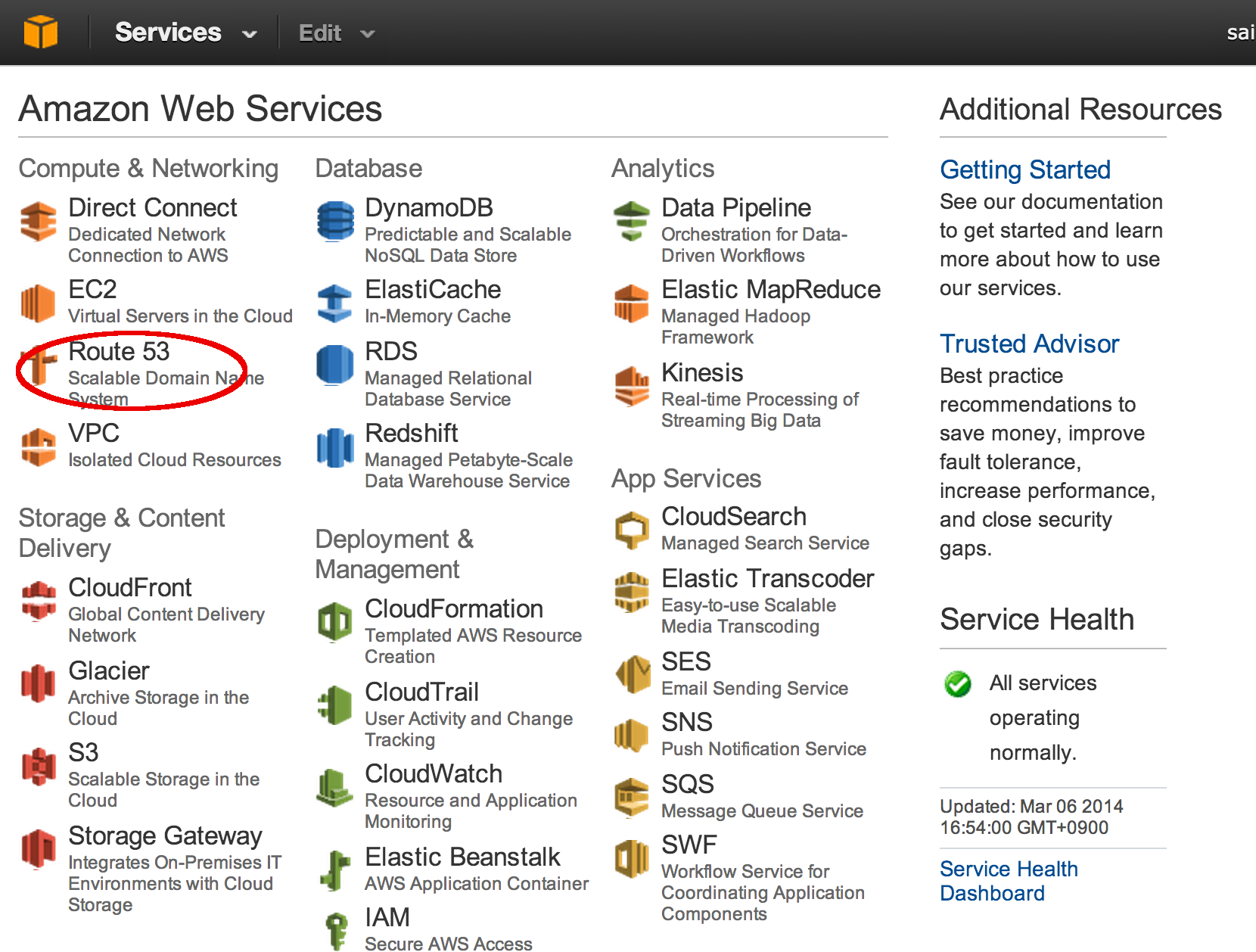This screenshot has height=952, width=1256.
Task: Click the CloudFormation icon
Action: coord(334,622)
